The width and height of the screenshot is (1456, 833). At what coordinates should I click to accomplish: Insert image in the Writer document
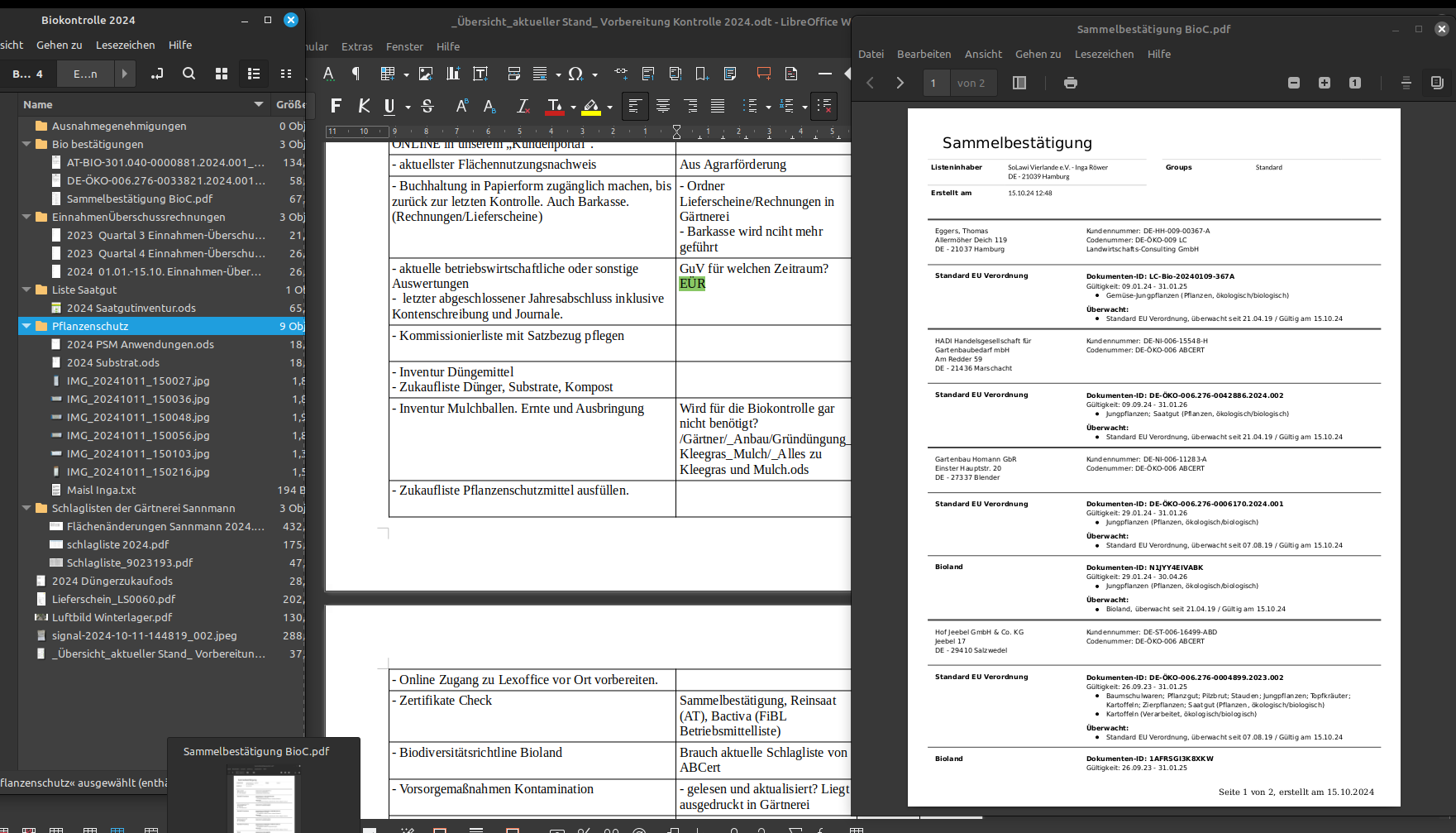click(426, 74)
